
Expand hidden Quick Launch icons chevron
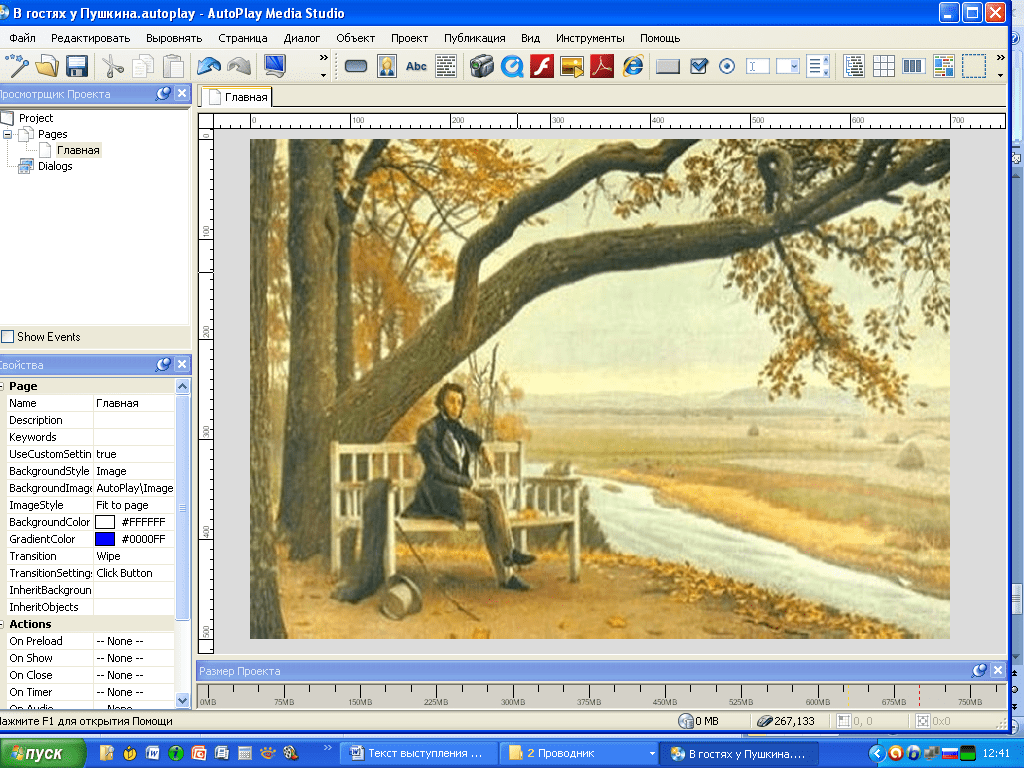[328, 748]
